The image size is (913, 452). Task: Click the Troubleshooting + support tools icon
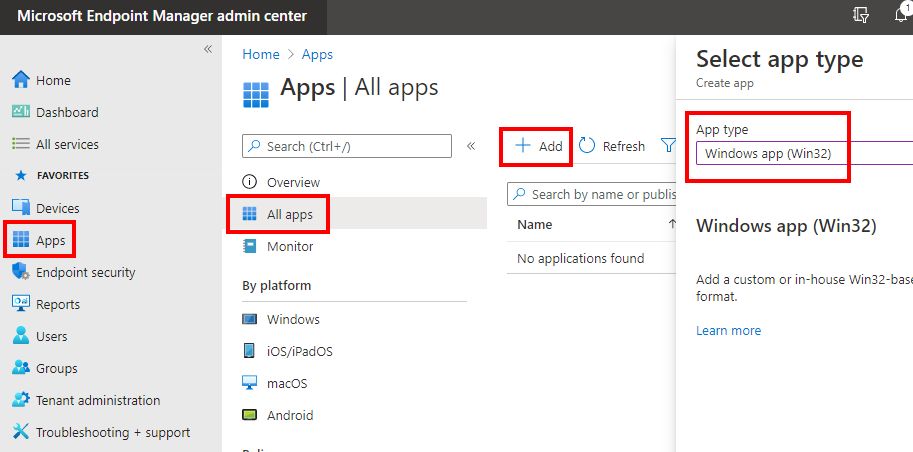click(x=20, y=432)
